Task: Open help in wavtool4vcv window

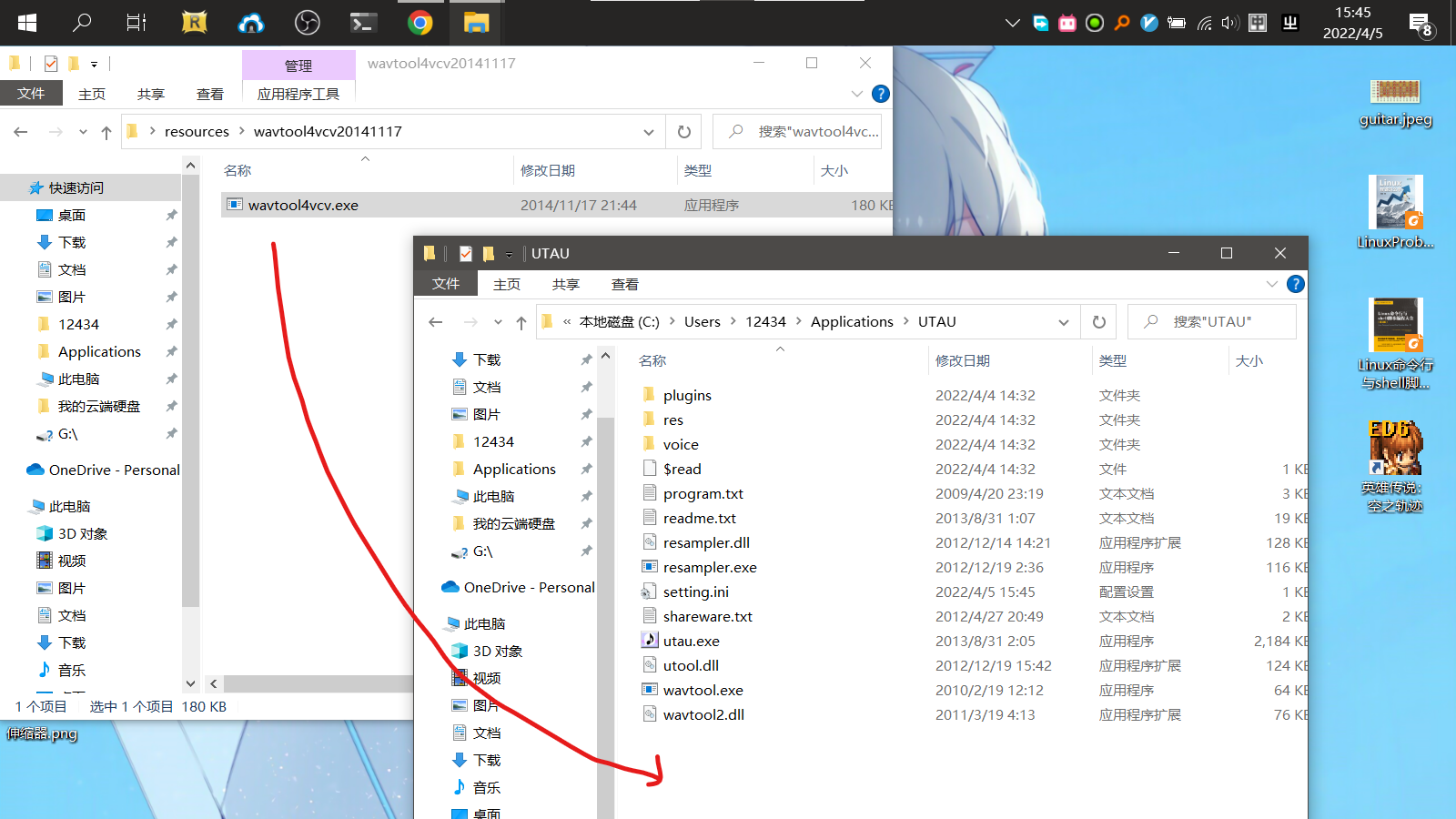Action: point(881,94)
